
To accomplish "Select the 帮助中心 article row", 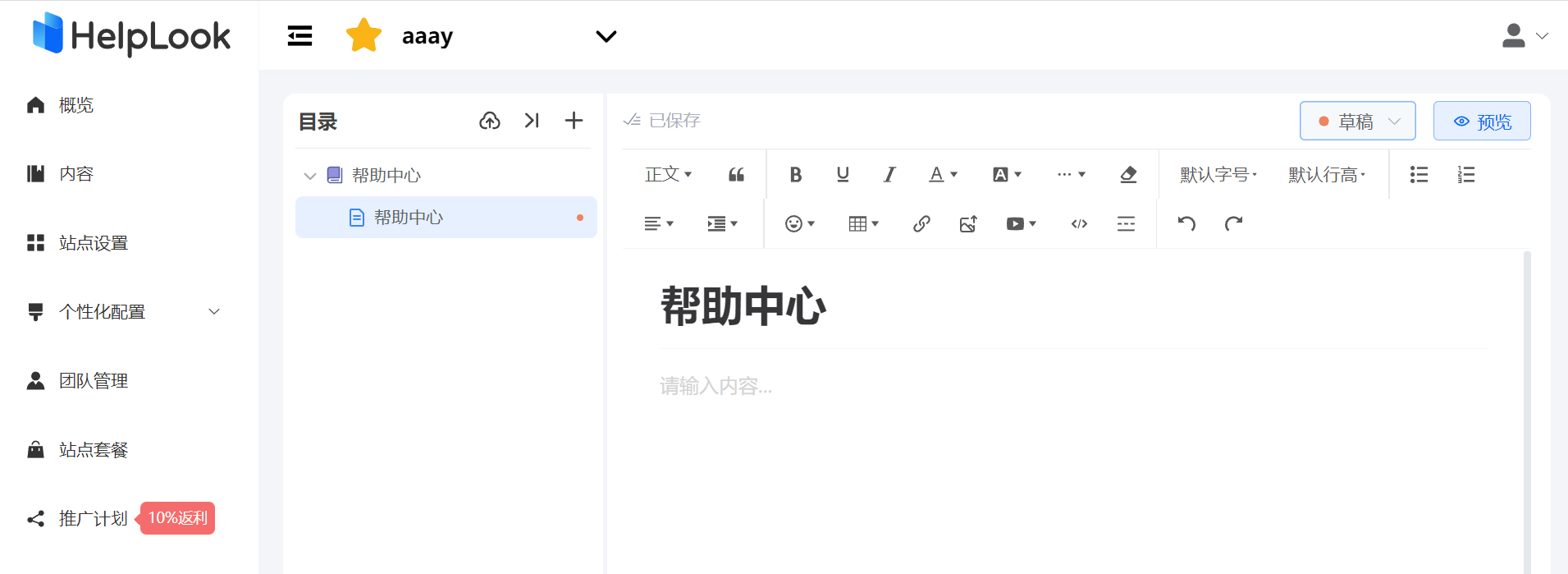I will (446, 218).
